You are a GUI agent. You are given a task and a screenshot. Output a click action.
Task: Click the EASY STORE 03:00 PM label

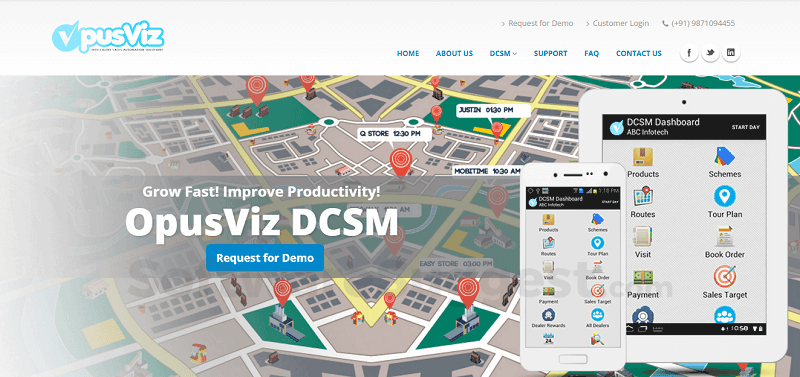[456, 264]
